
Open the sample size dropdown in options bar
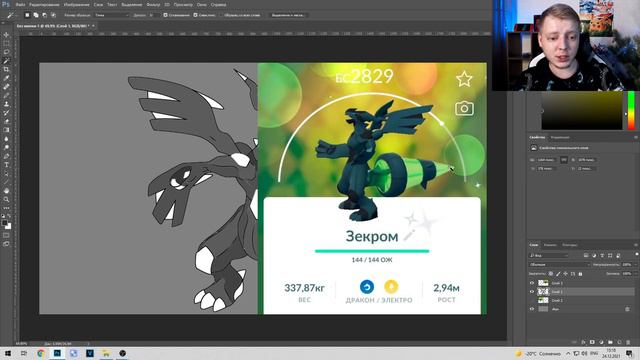pyautogui.click(x=111, y=15)
